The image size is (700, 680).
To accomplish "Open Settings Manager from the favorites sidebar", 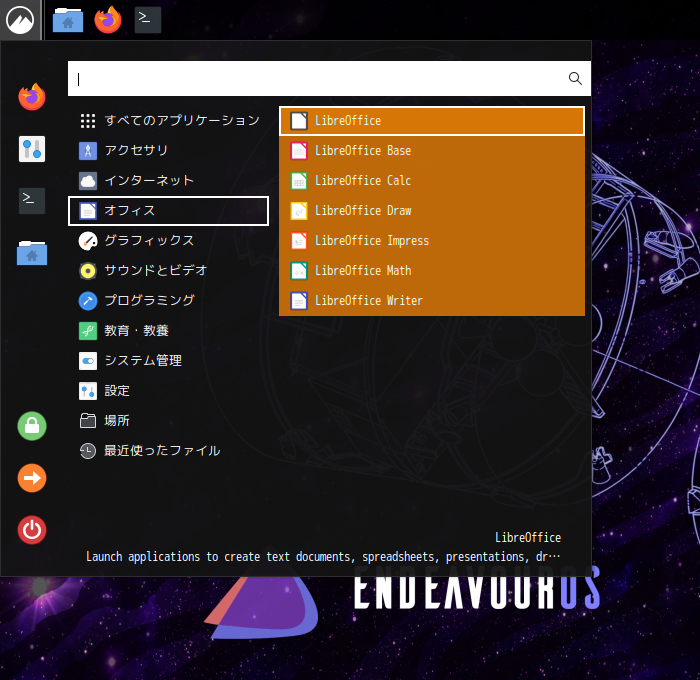I will 32,149.
